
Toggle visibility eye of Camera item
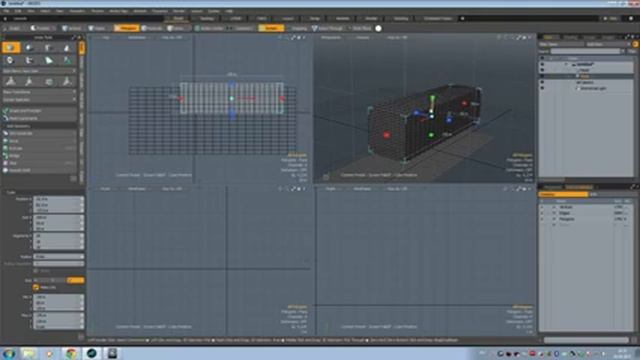[x=542, y=82]
